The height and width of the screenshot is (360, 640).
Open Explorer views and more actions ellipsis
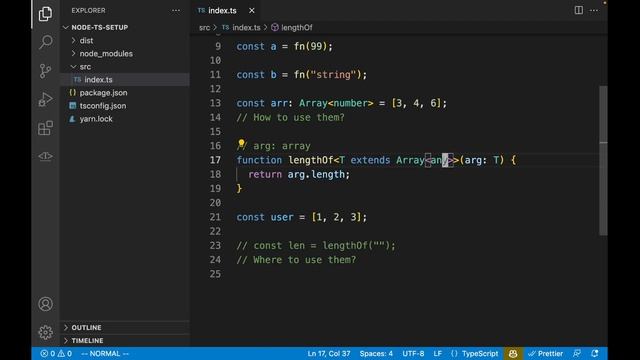pyautogui.click(x=176, y=11)
